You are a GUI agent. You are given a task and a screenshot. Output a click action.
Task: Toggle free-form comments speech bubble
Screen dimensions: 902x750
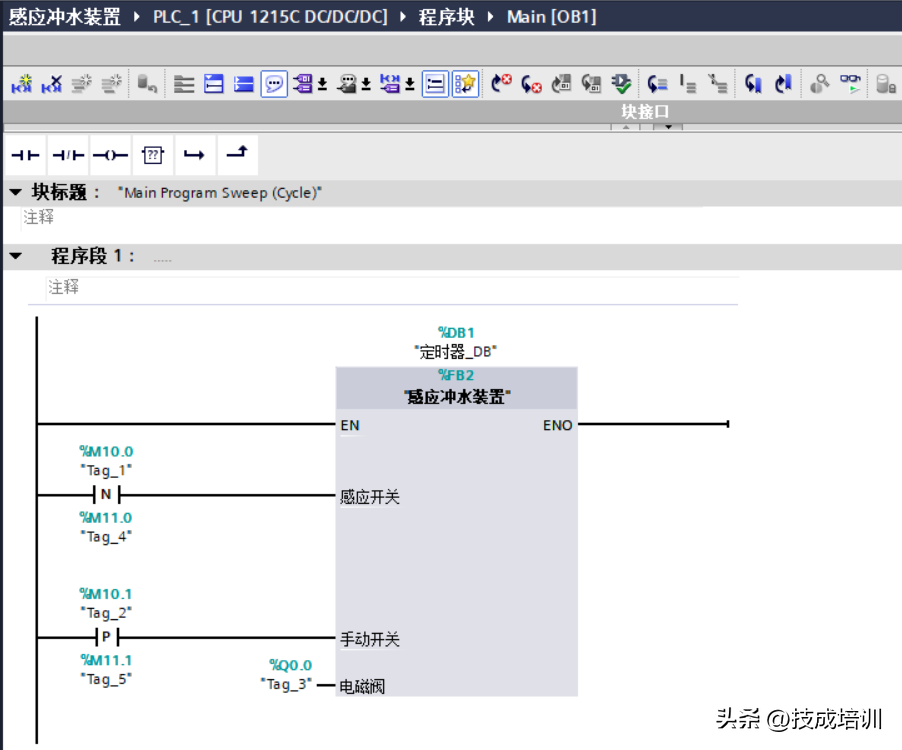coord(274,84)
